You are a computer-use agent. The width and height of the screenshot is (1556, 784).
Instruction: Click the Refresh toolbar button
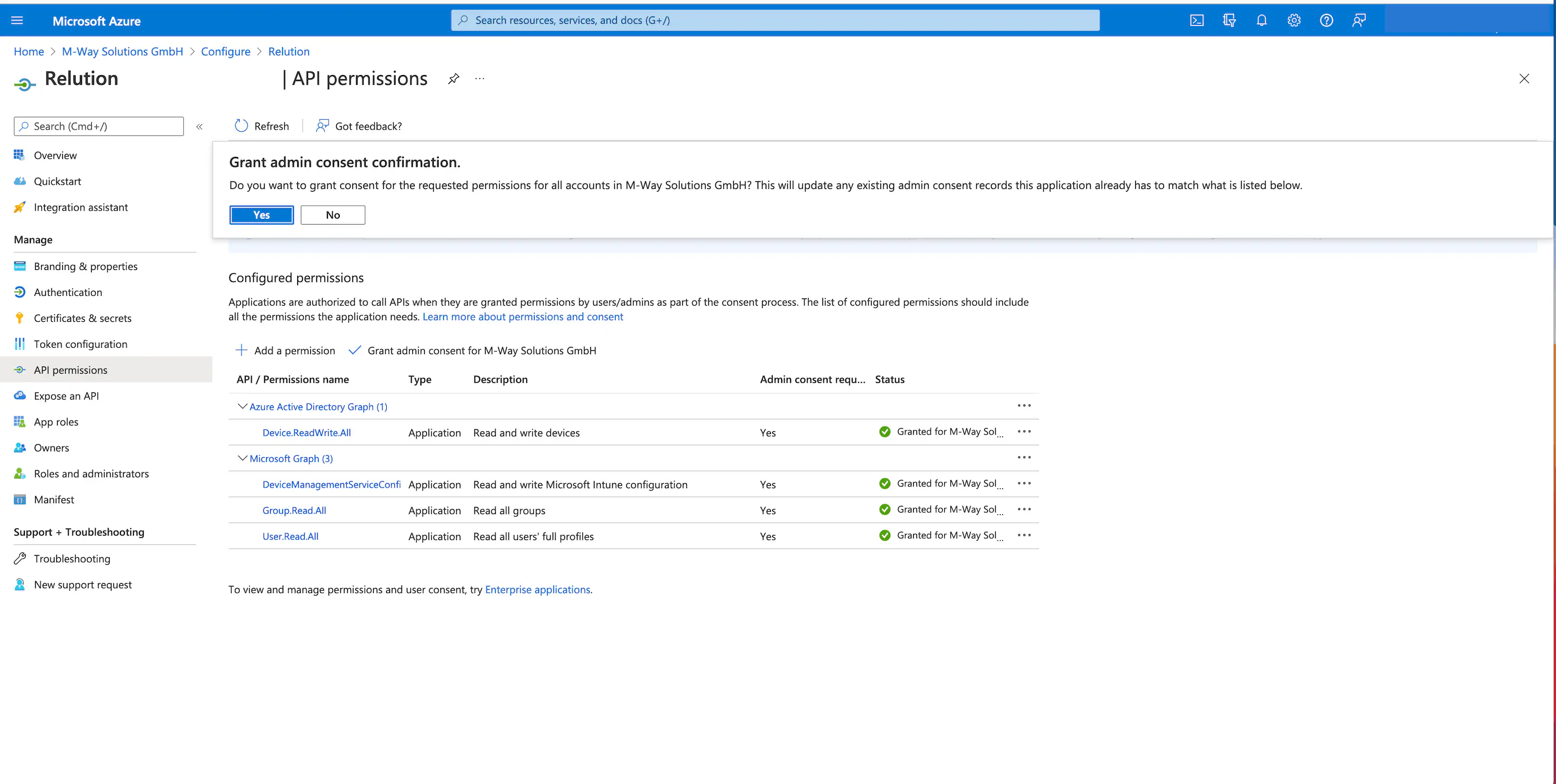[261, 126]
